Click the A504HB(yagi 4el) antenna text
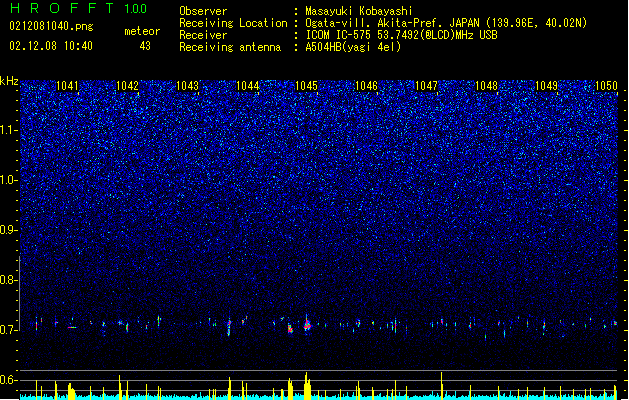The width and height of the screenshot is (629, 400). pyautogui.click(x=353, y=47)
